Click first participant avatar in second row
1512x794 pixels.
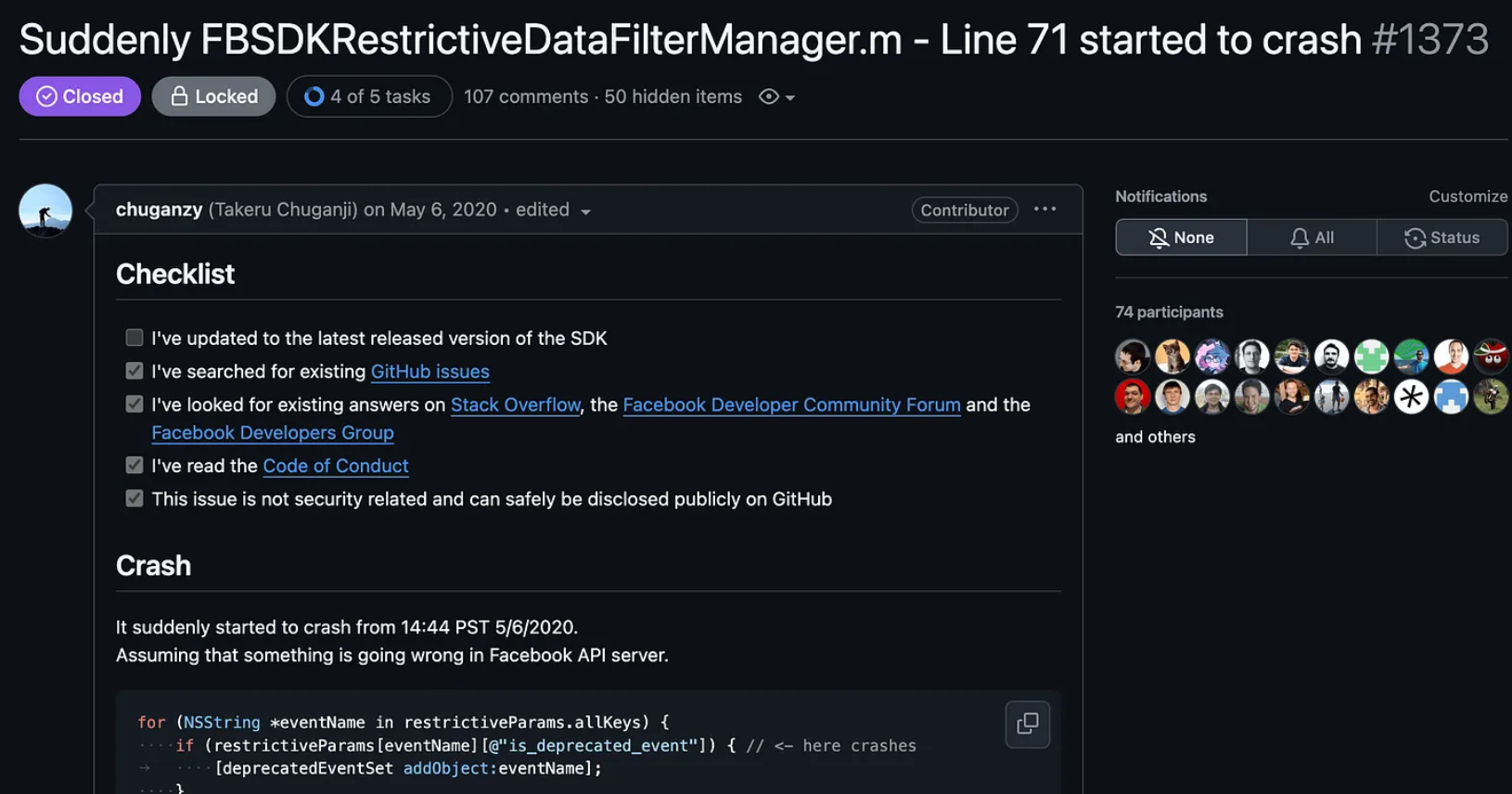click(x=1133, y=397)
